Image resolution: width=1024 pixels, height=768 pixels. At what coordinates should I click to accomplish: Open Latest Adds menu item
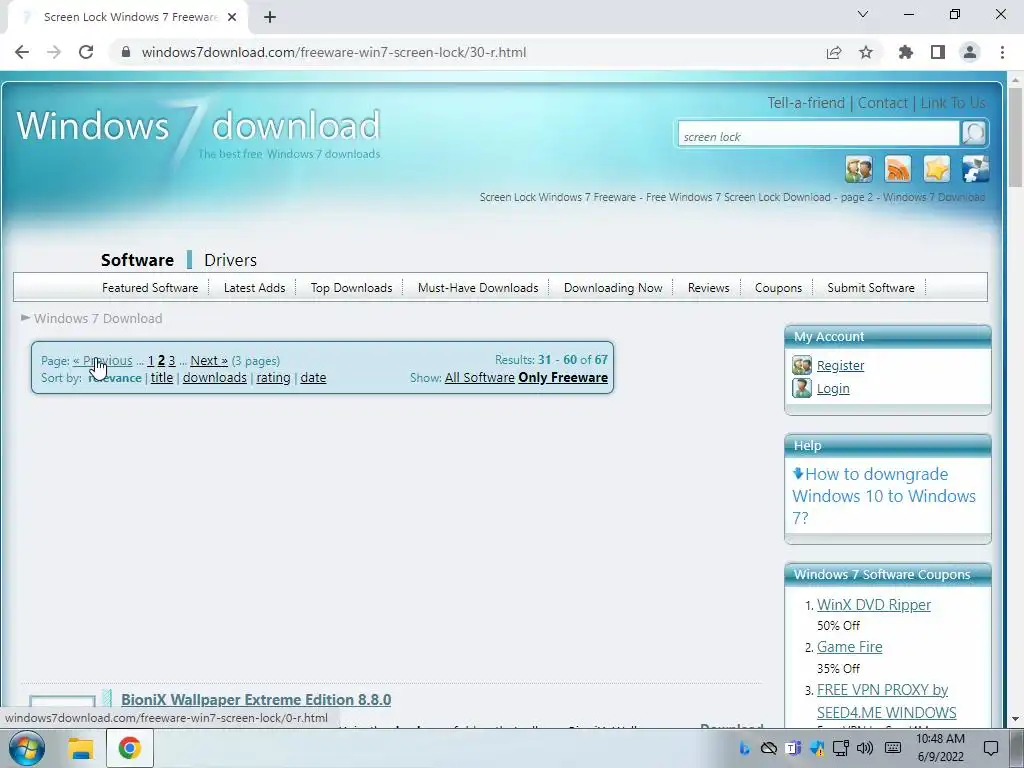pyautogui.click(x=255, y=288)
